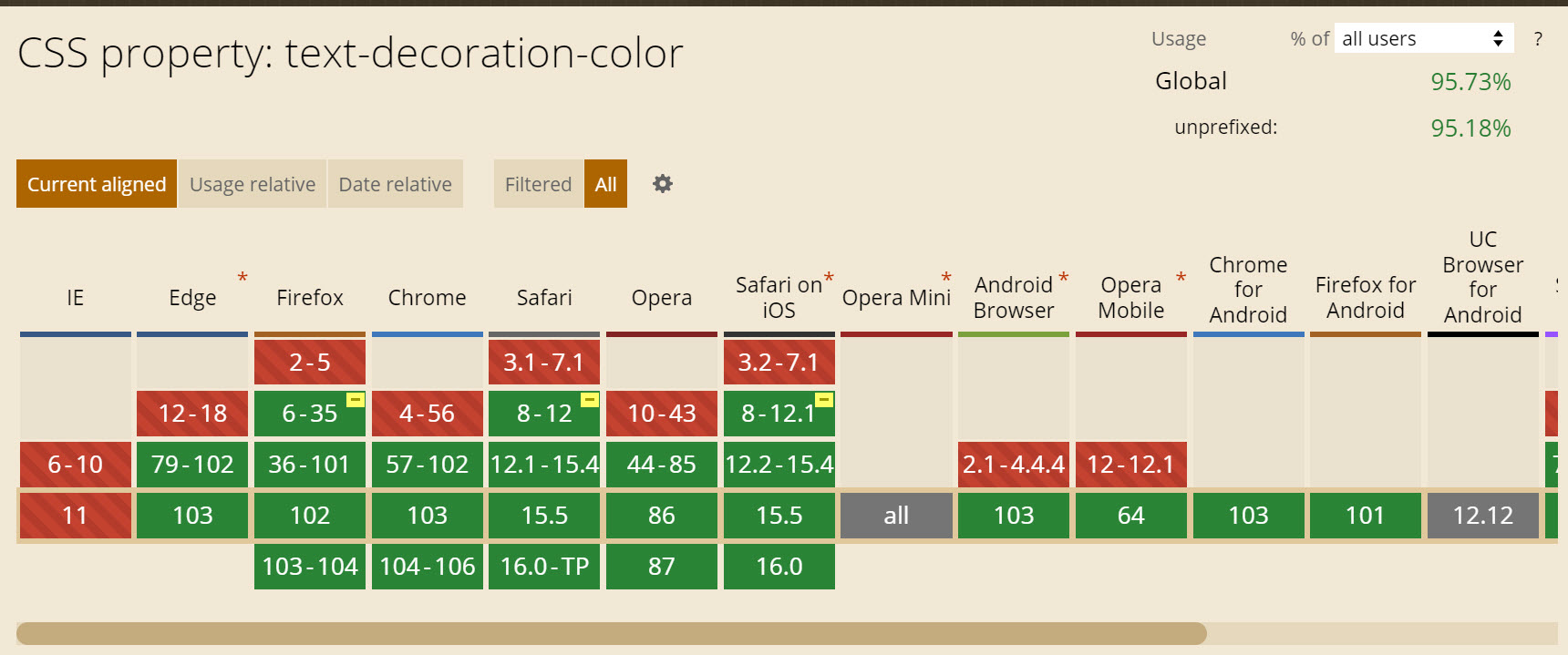The width and height of the screenshot is (1568, 655).
Task: Click the asterisk next to Opera Mobile
Action: [1181, 278]
